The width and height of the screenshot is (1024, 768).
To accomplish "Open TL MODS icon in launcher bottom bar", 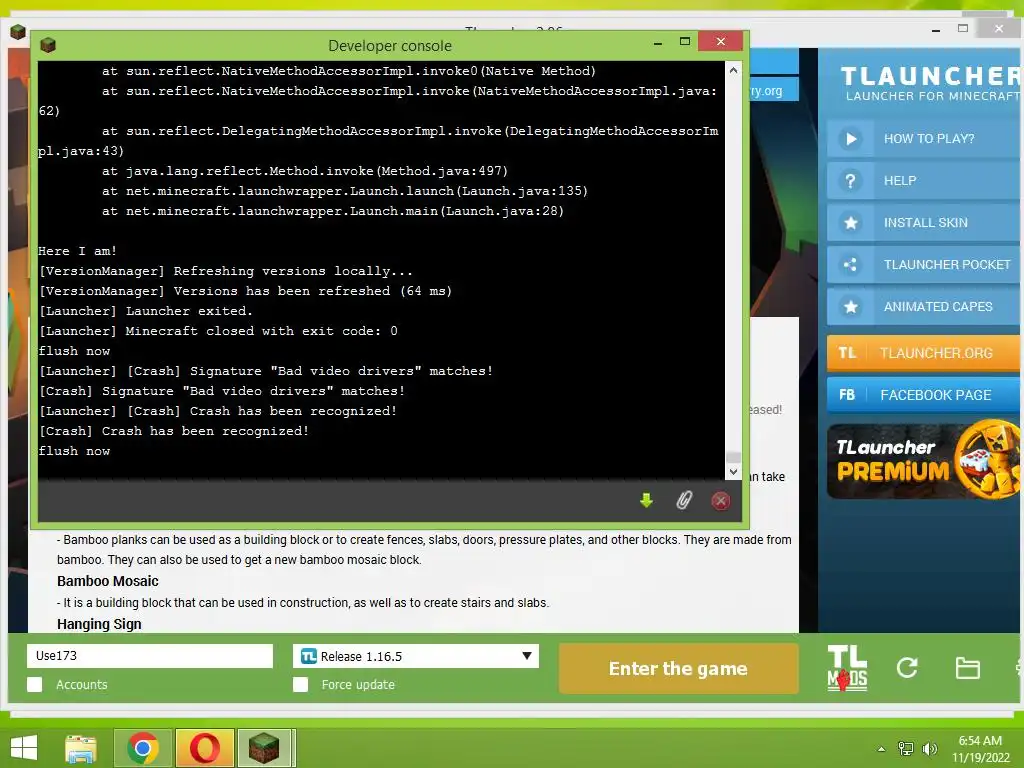I will pyautogui.click(x=847, y=667).
